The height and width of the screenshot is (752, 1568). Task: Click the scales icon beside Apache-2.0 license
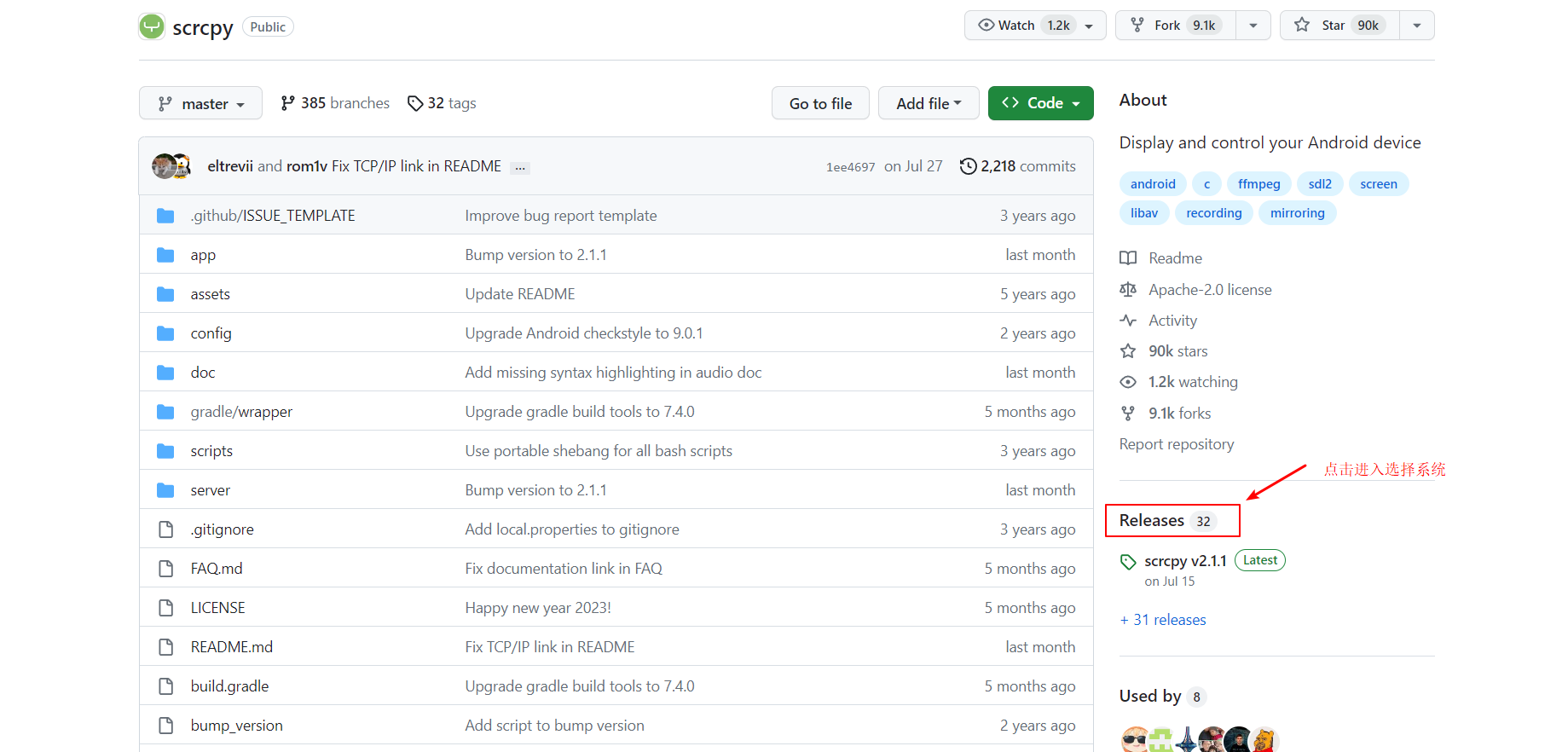click(1128, 290)
